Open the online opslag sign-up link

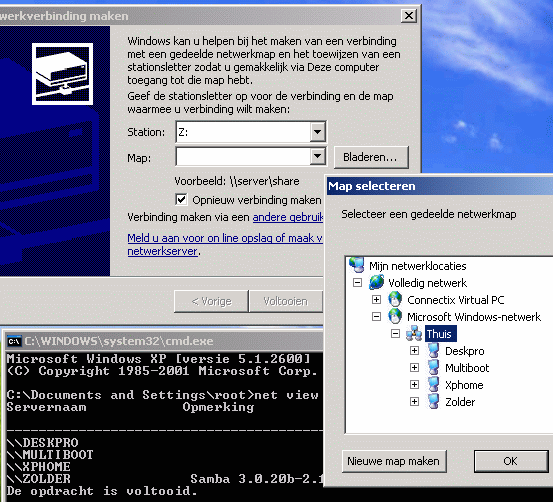coord(225,244)
